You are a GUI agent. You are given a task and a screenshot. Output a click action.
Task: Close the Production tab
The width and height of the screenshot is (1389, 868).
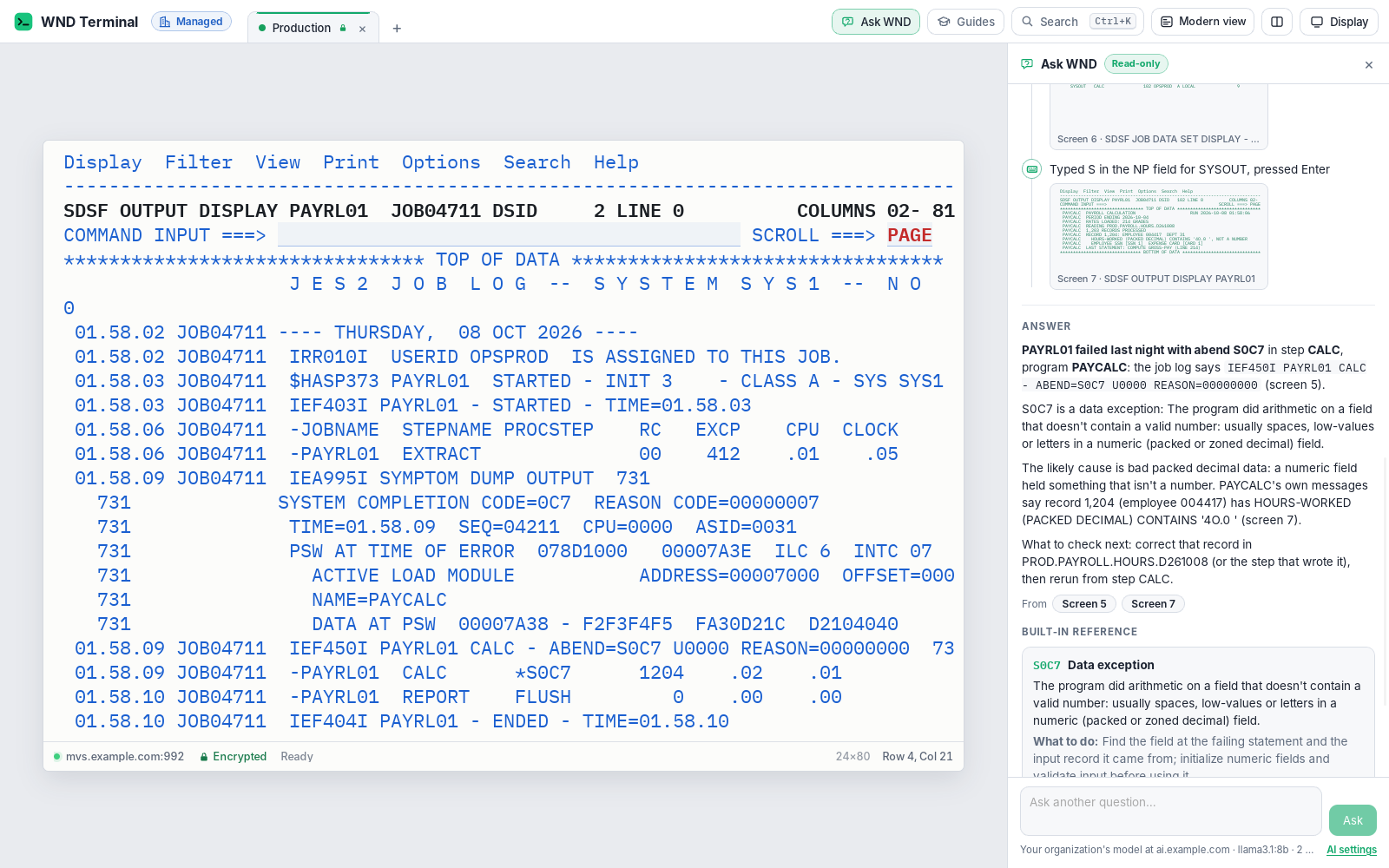tap(362, 29)
